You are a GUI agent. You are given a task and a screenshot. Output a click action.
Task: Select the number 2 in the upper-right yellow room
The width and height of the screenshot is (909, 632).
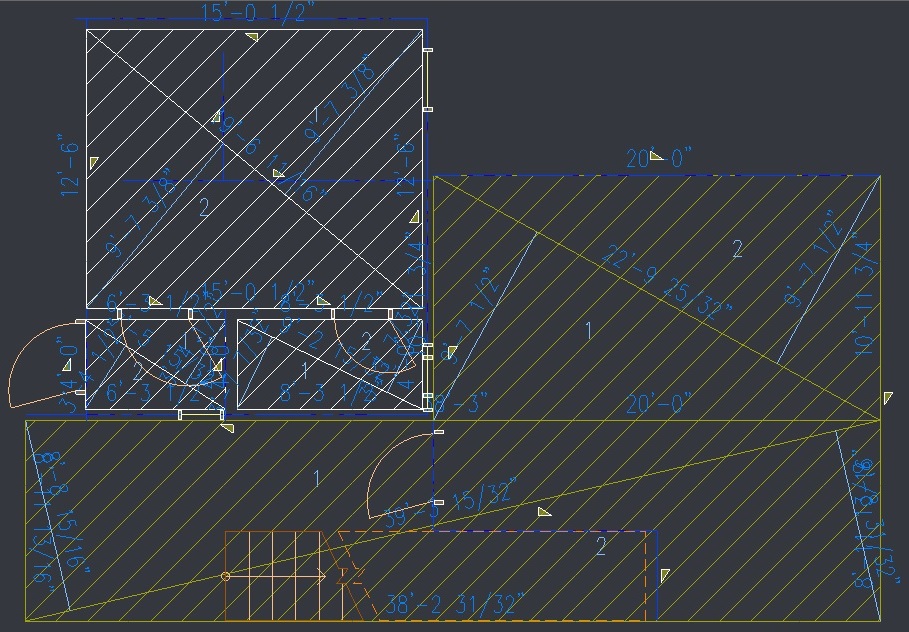(x=737, y=249)
